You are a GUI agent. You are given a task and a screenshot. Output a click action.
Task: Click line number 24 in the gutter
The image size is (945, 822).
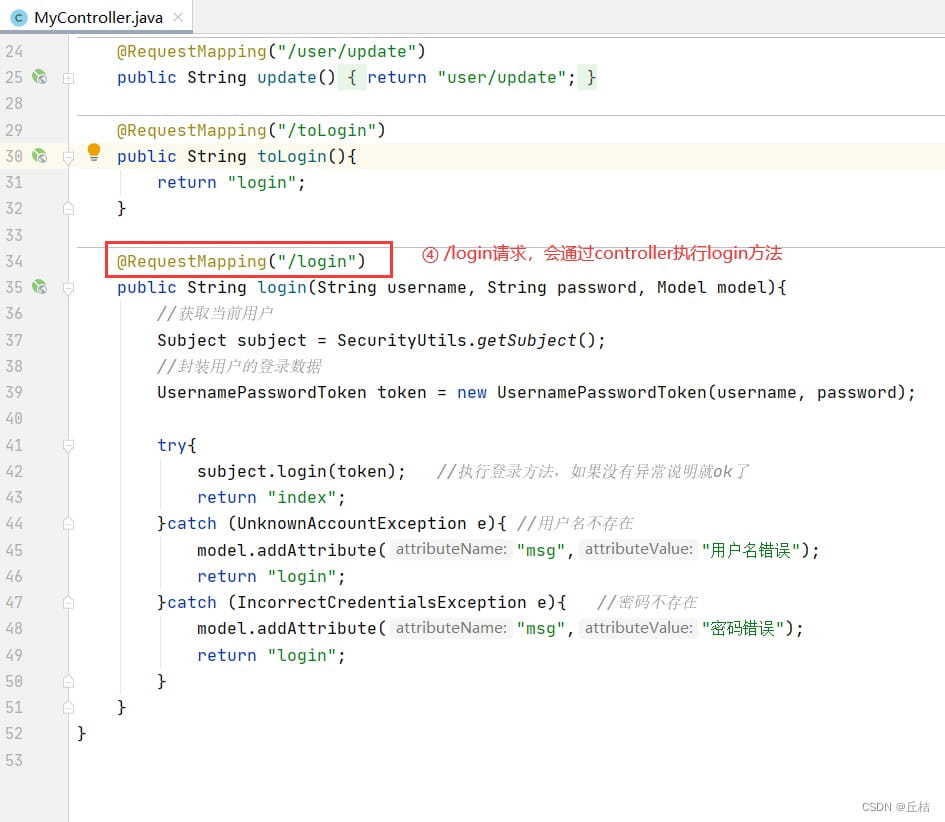14,51
